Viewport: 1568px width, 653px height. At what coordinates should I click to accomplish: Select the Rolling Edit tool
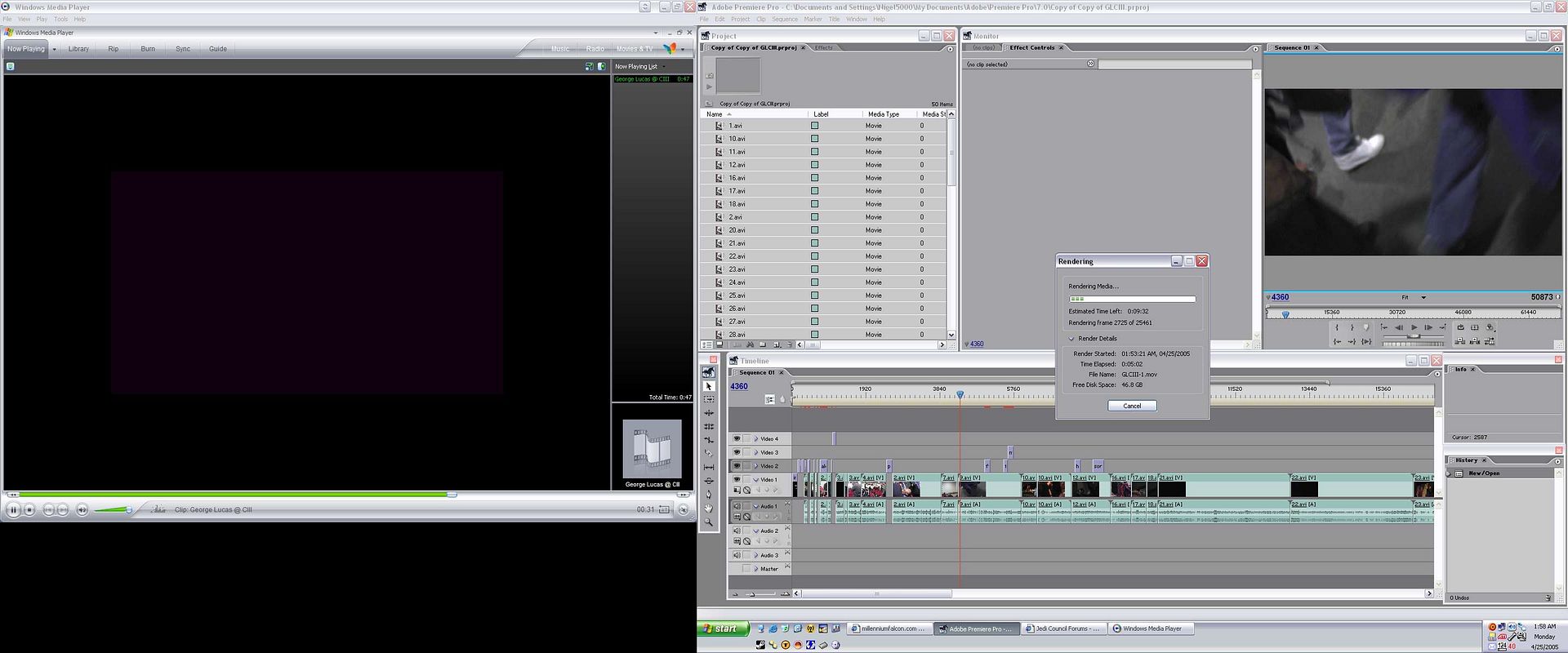click(709, 426)
